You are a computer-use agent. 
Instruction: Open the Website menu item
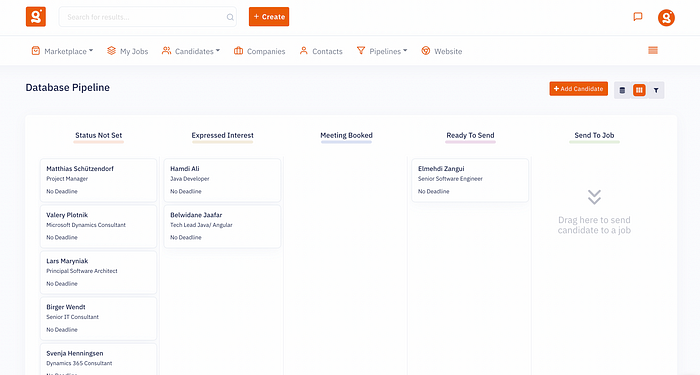click(442, 51)
